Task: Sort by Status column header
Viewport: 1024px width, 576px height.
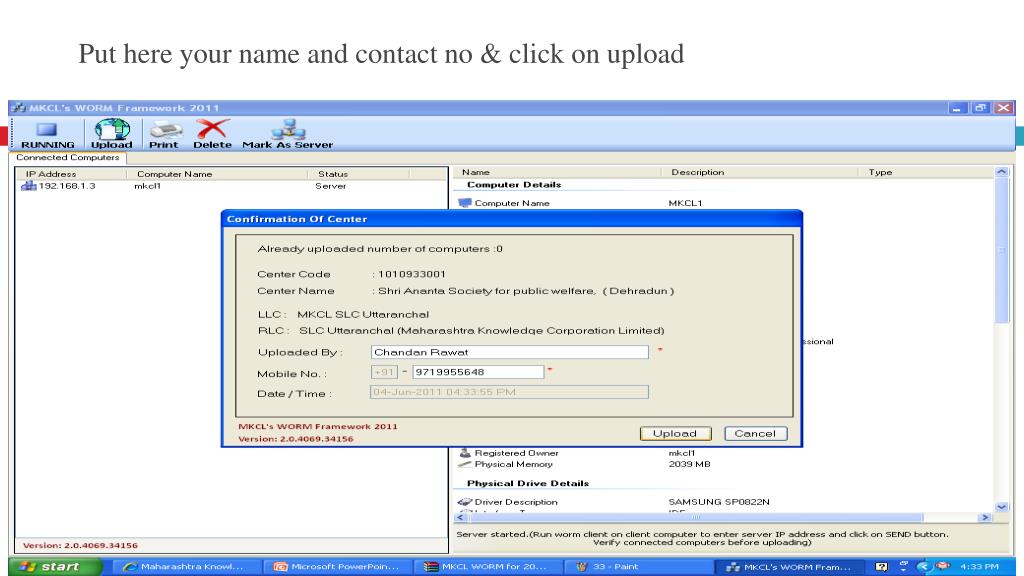Action: click(x=358, y=174)
